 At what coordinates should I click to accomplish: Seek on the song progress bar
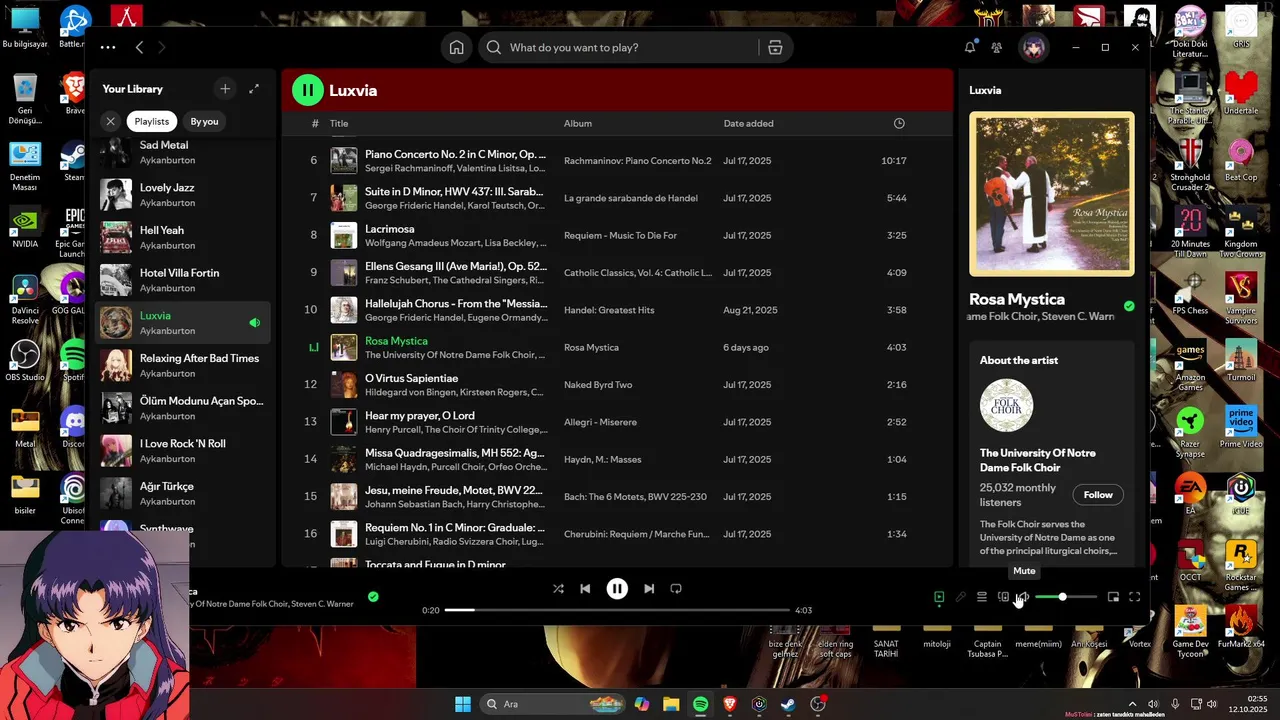click(617, 610)
